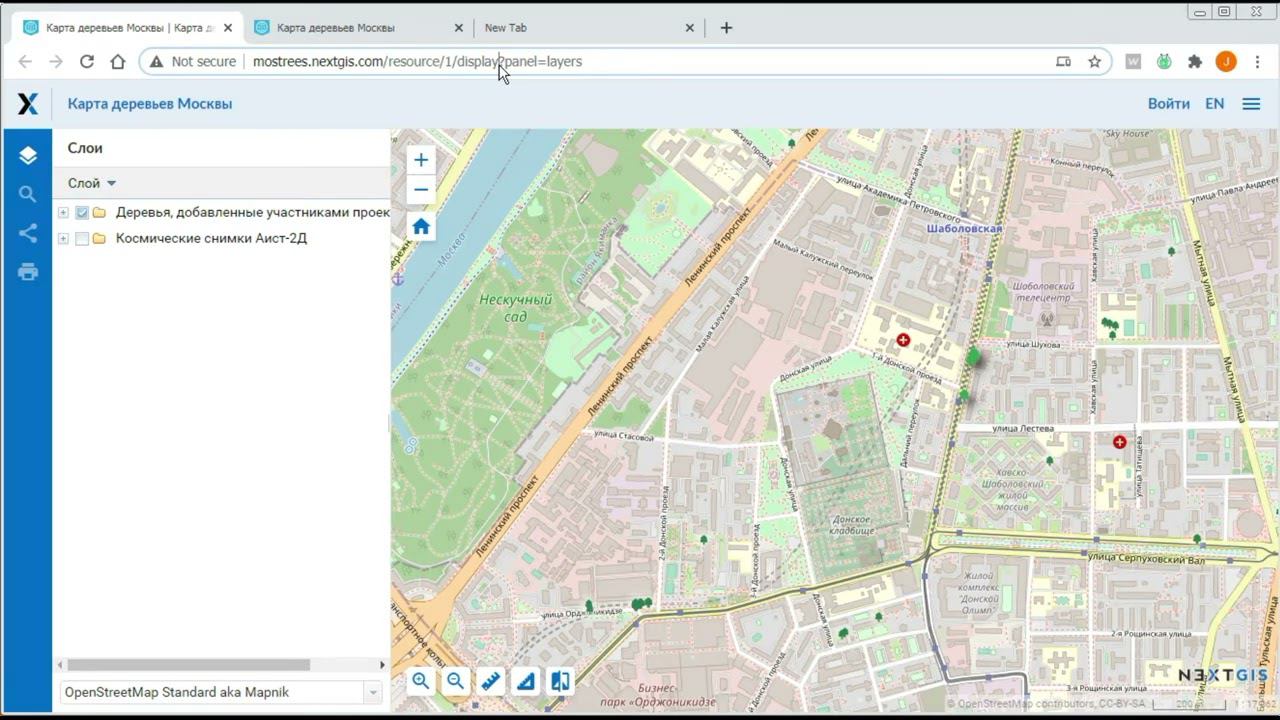Open the Layers panel icon in sidebar
Image resolution: width=1280 pixels, height=720 pixels.
27,155
